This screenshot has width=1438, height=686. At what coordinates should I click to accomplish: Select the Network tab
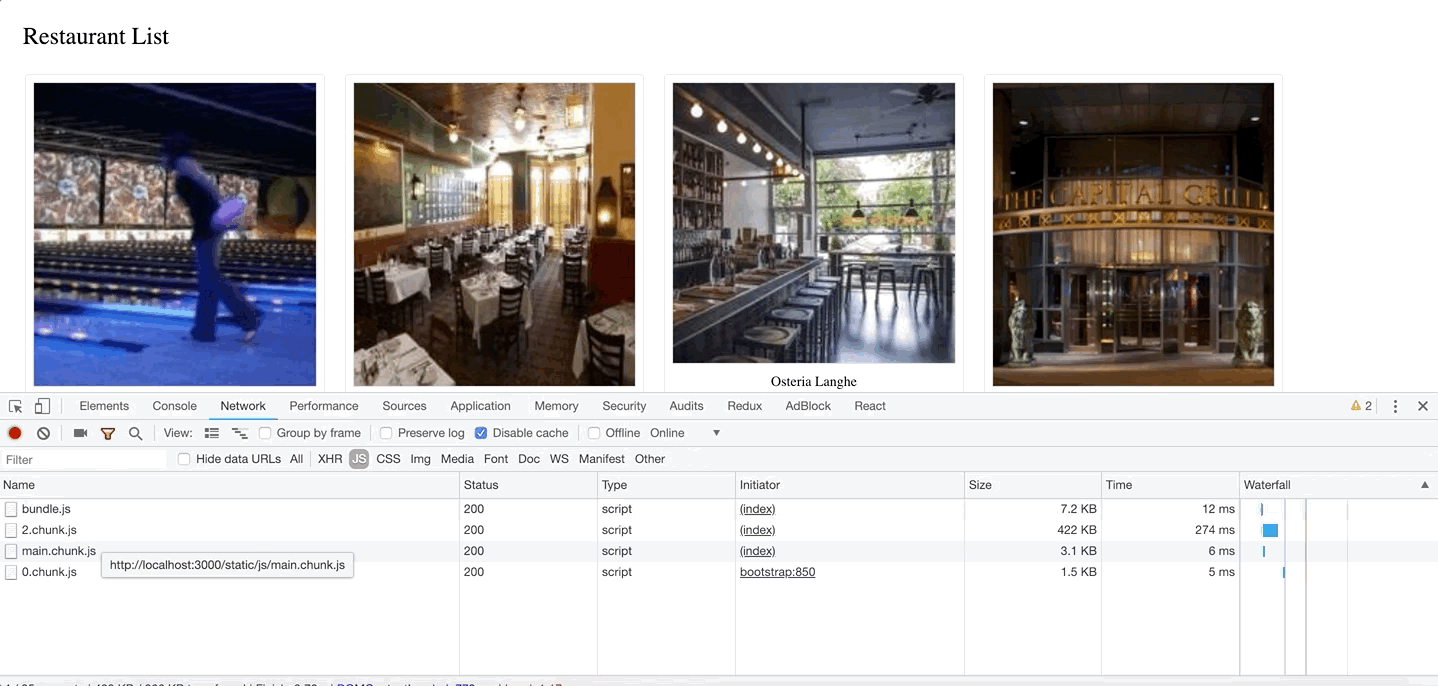(243, 406)
